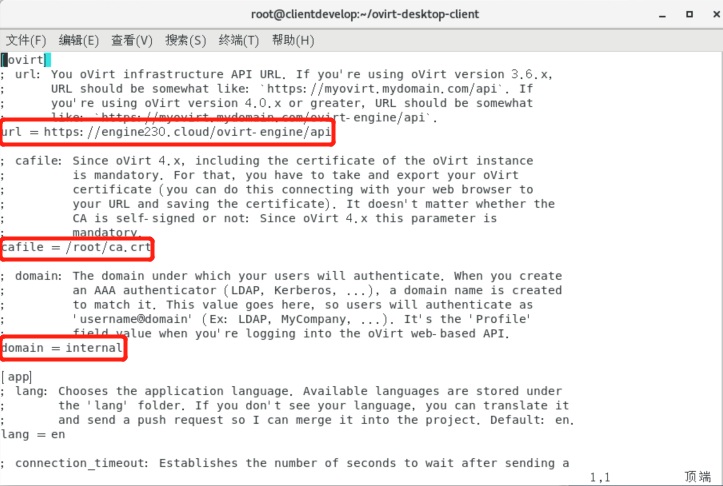723x486 pixels.
Task: Open the 搜索(S) menu
Action: point(186,41)
